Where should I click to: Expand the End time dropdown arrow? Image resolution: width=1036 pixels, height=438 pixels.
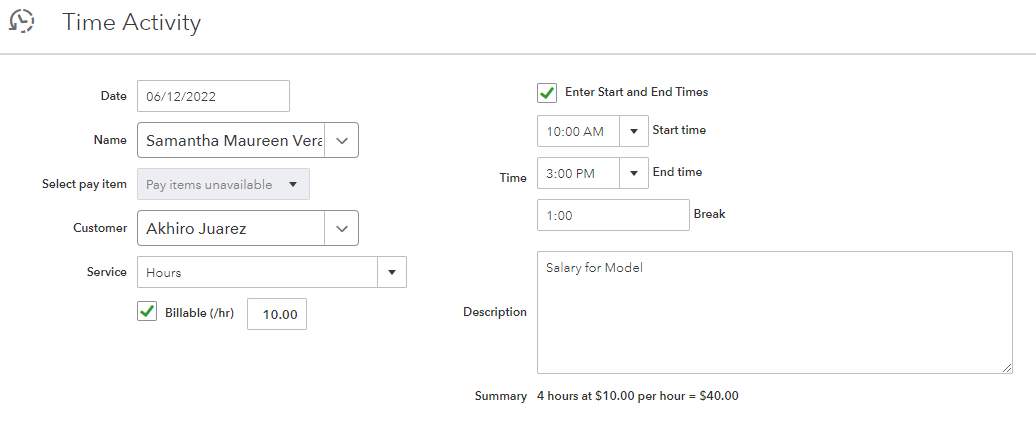coord(634,174)
